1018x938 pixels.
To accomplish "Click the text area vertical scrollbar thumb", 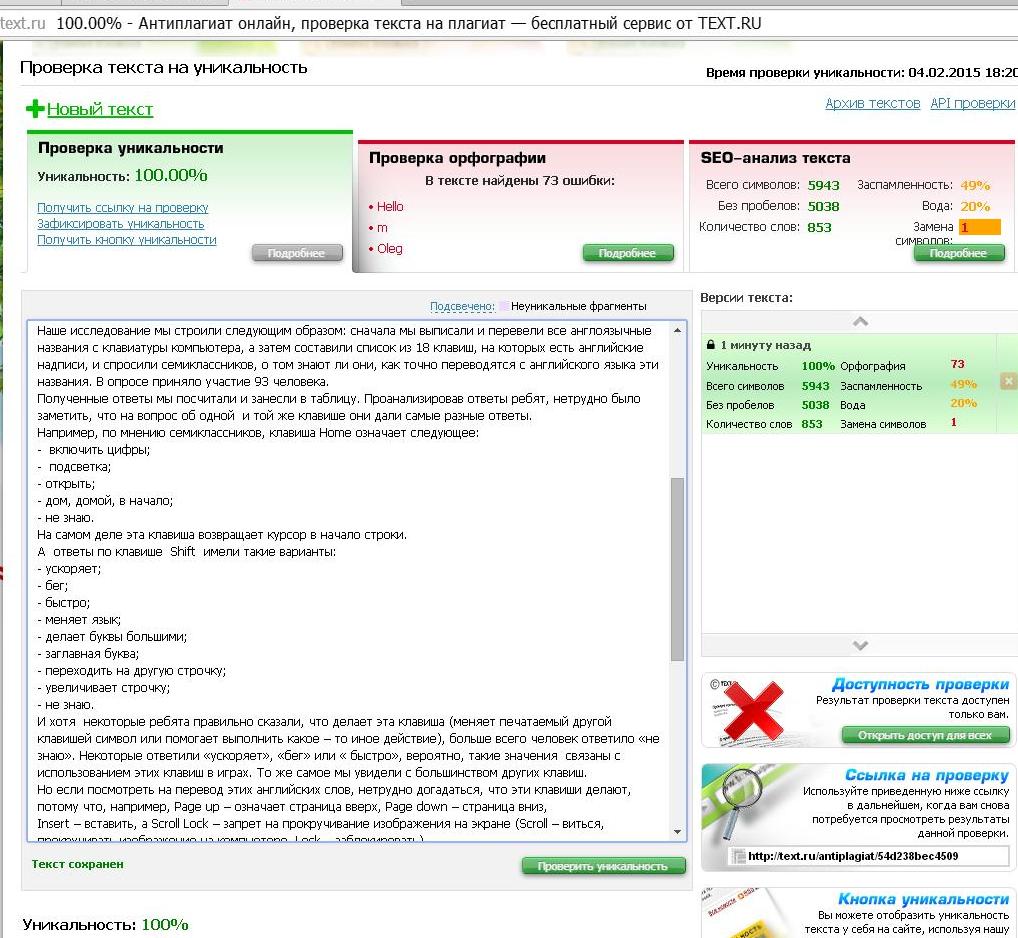I will [x=677, y=569].
